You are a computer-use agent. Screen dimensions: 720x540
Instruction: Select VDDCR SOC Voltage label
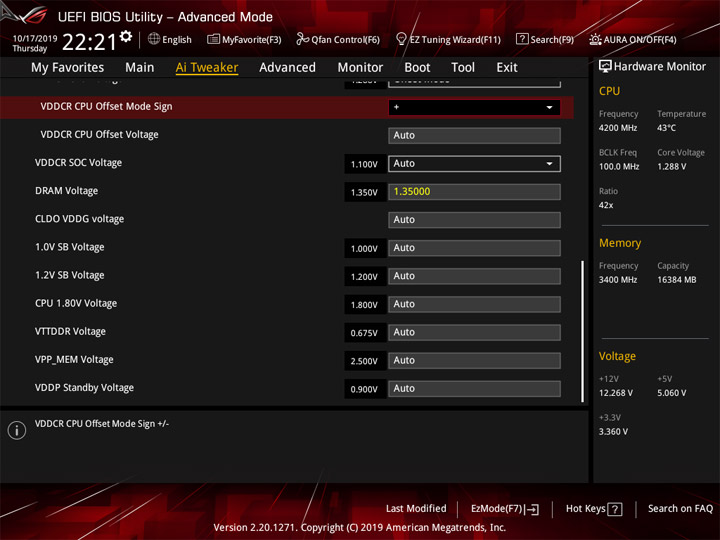pos(79,163)
